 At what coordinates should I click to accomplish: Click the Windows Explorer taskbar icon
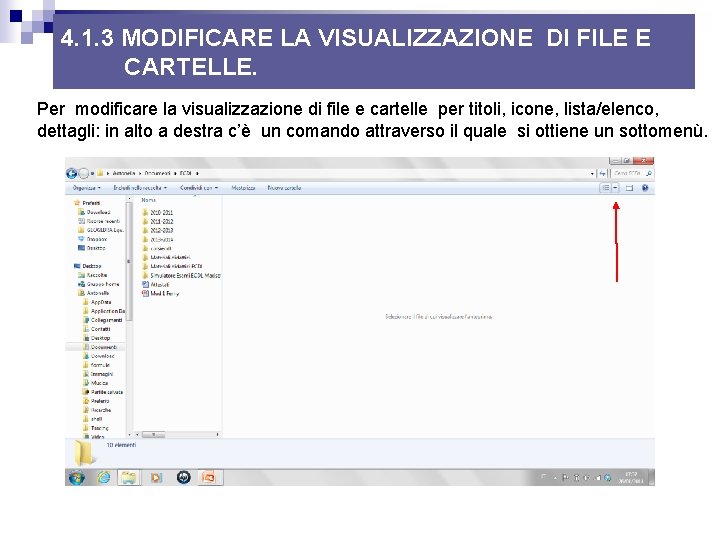[129, 478]
